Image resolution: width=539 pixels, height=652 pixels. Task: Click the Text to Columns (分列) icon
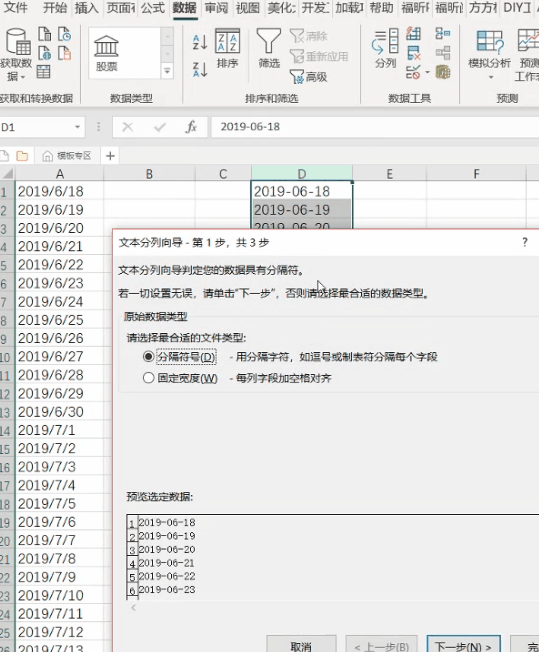point(386,48)
